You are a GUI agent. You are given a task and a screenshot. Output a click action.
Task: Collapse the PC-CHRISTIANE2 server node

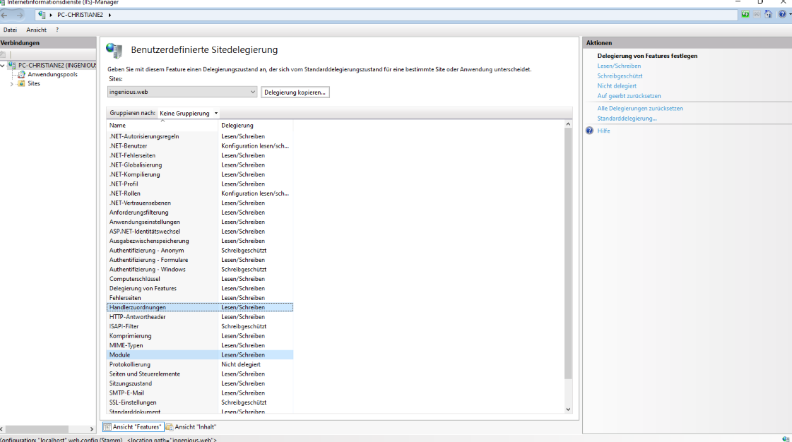click(x=3, y=65)
